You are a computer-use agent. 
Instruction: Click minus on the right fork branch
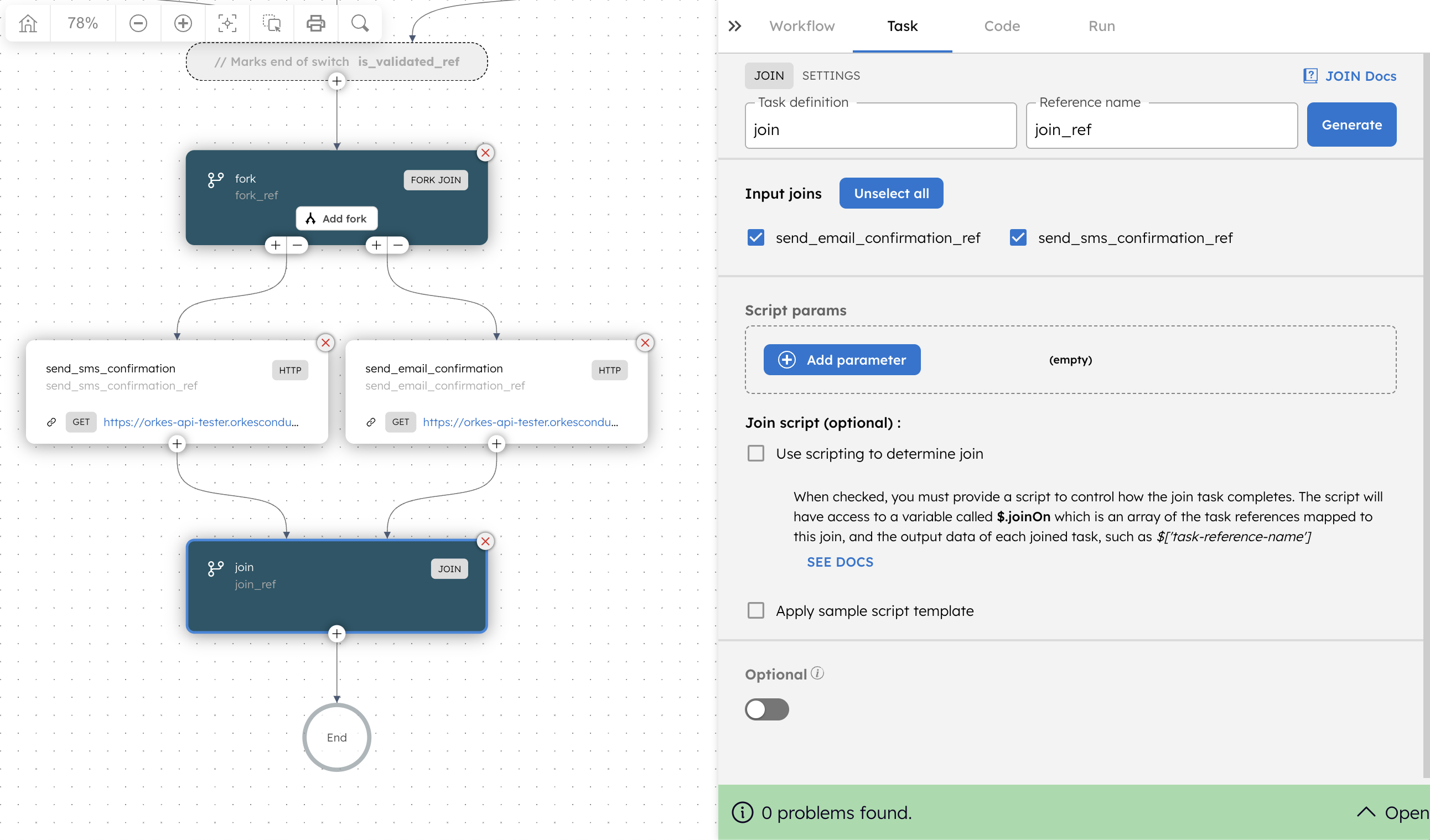click(x=398, y=245)
